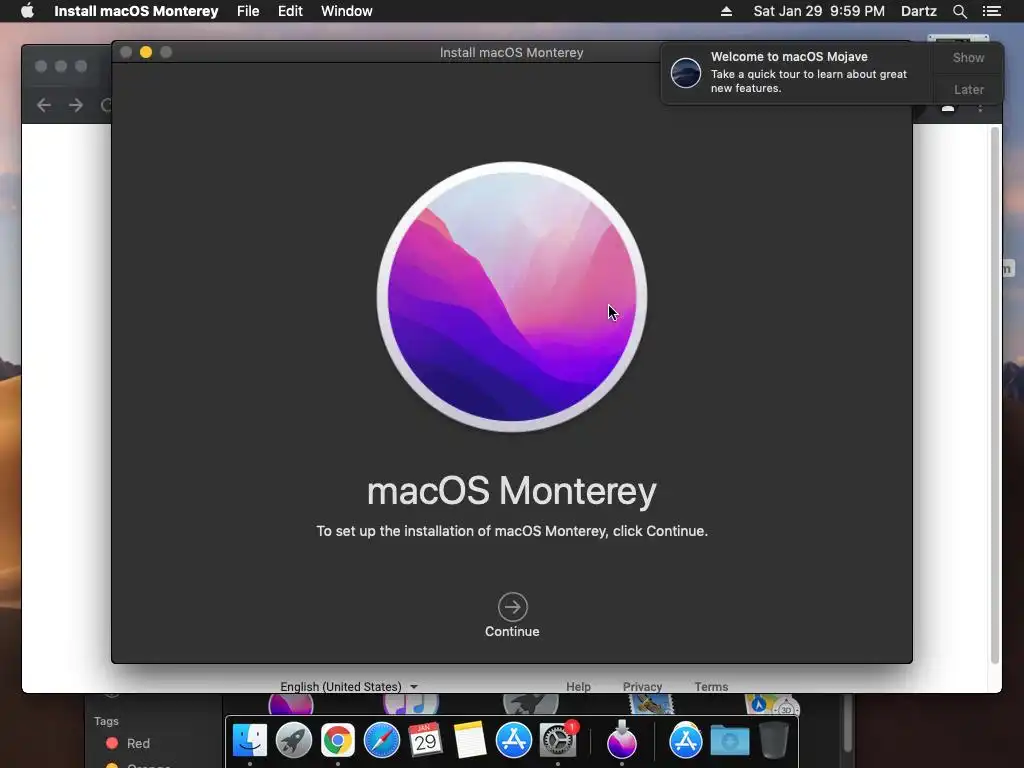The image size is (1024, 768).
Task: Open the Trash in the Dock
Action: (x=773, y=740)
